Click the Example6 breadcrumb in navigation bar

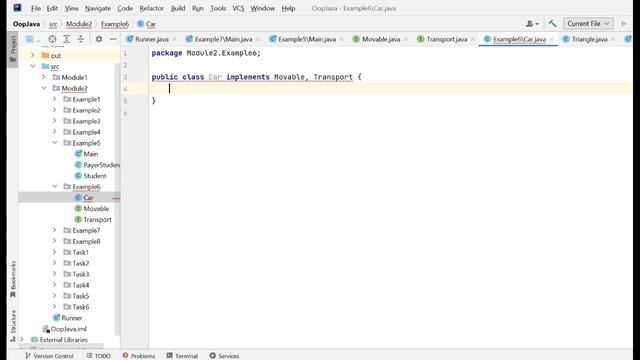point(115,24)
